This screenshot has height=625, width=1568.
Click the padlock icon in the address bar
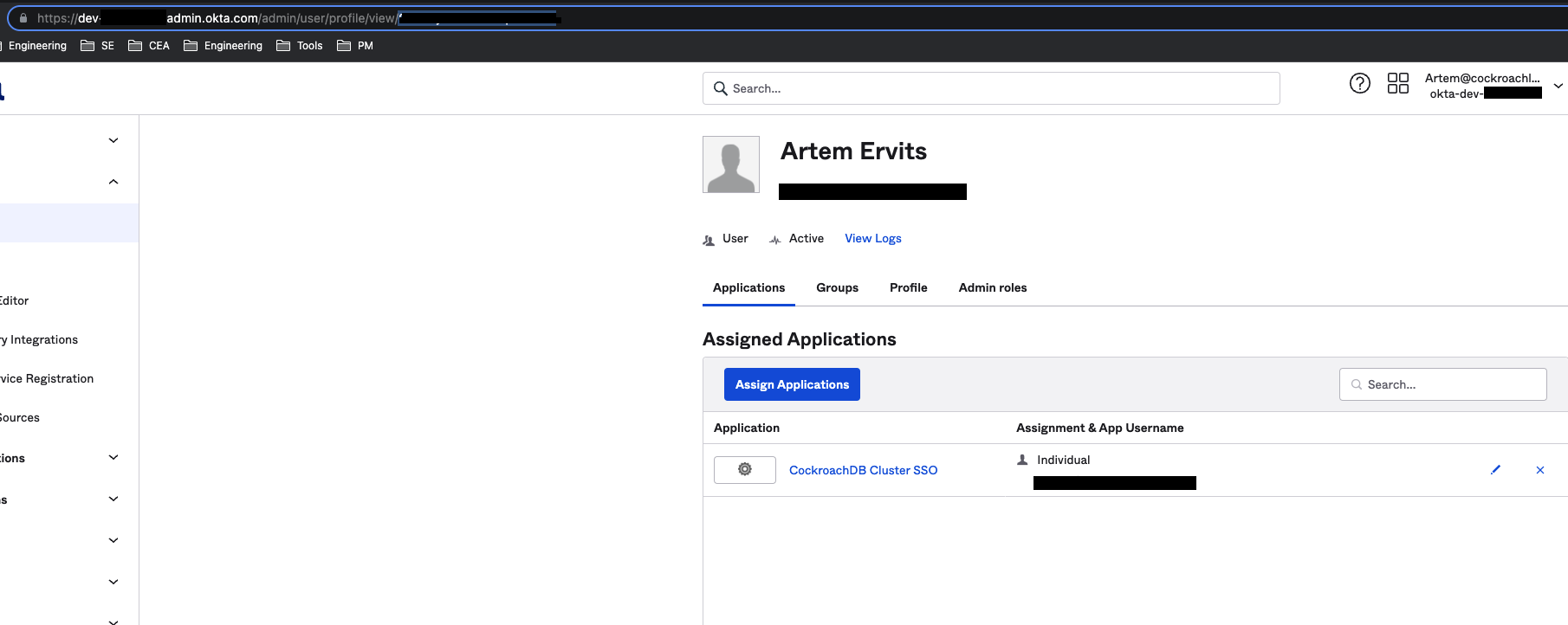[x=23, y=18]
